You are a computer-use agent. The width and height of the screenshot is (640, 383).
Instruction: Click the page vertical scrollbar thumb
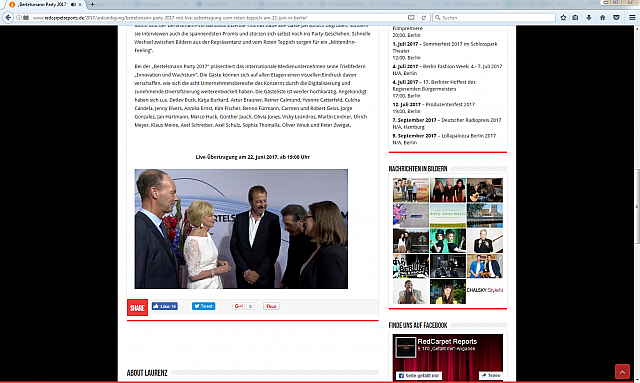(637, 207)
